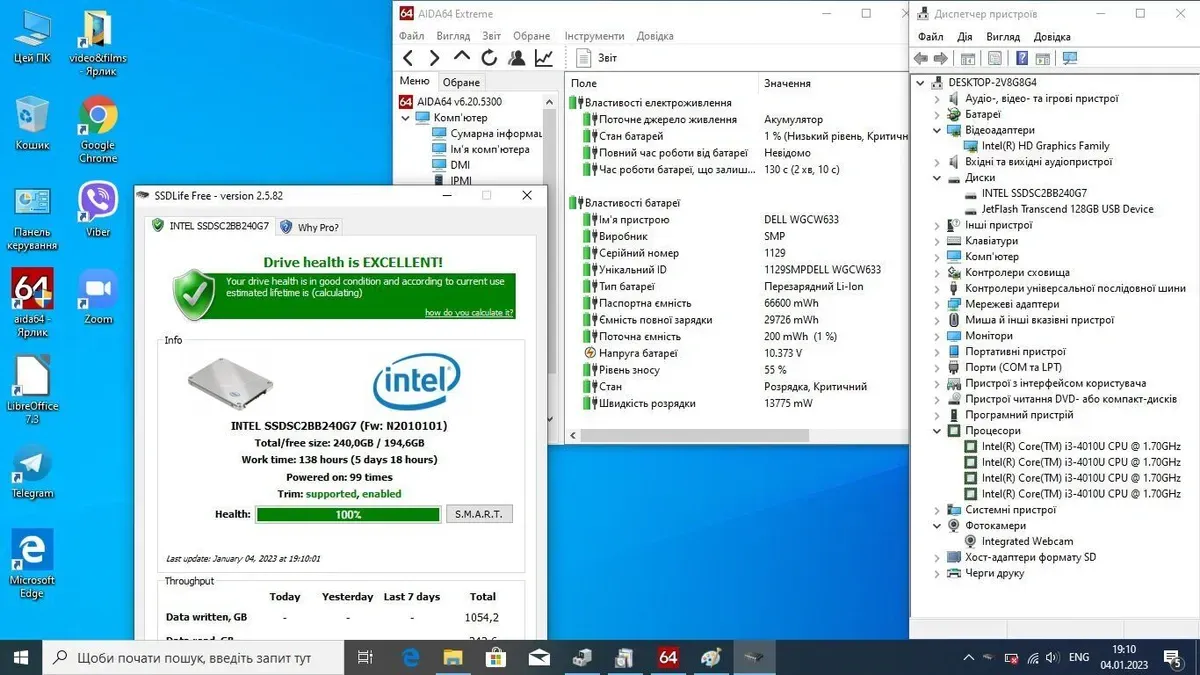Click Task View button on taskbar
Image resolution: width=1200 pixels, height=675 pixels.
365,657
